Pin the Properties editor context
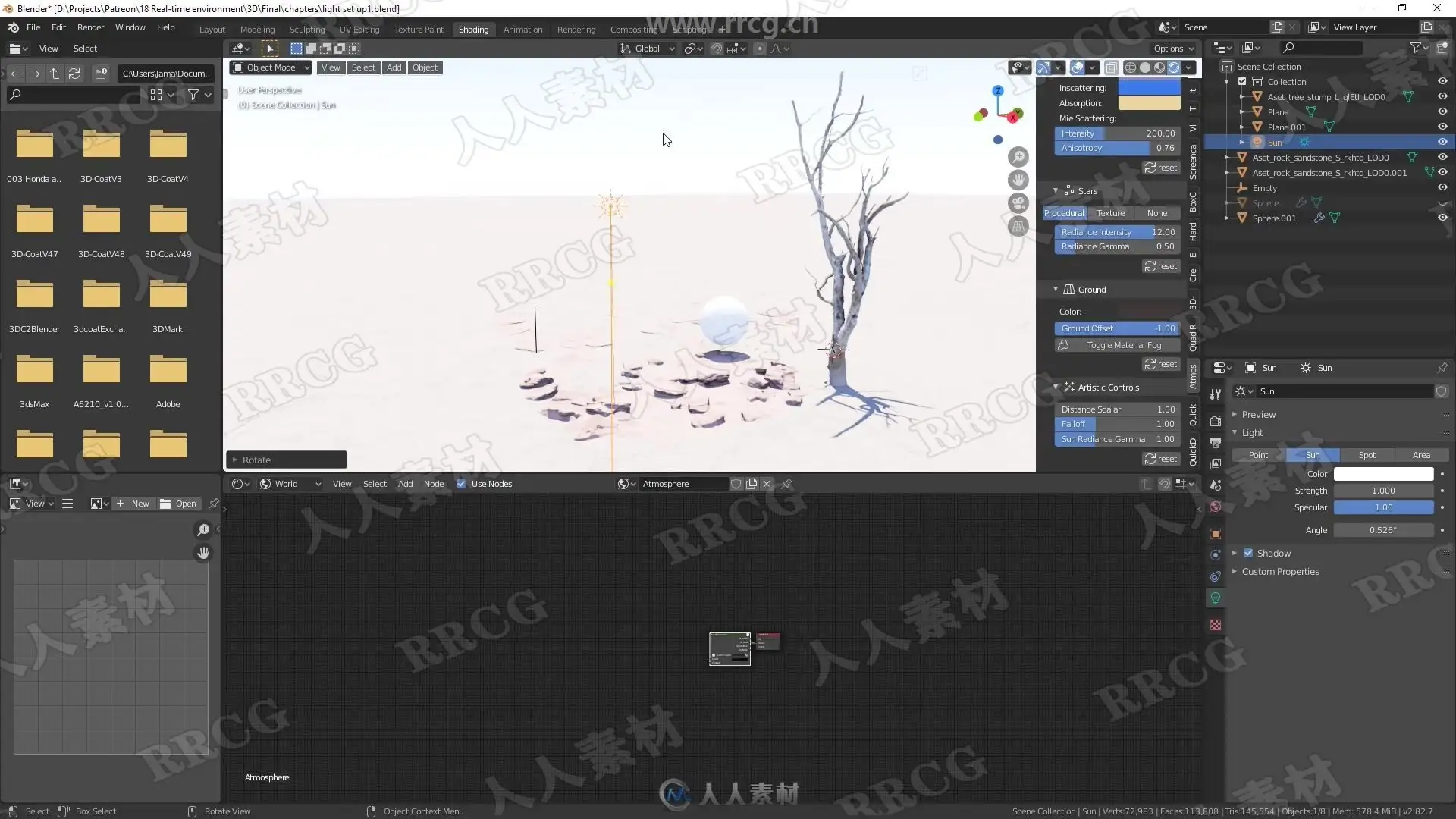This screenshot has height=819, width=1456. pos(1442,368)
